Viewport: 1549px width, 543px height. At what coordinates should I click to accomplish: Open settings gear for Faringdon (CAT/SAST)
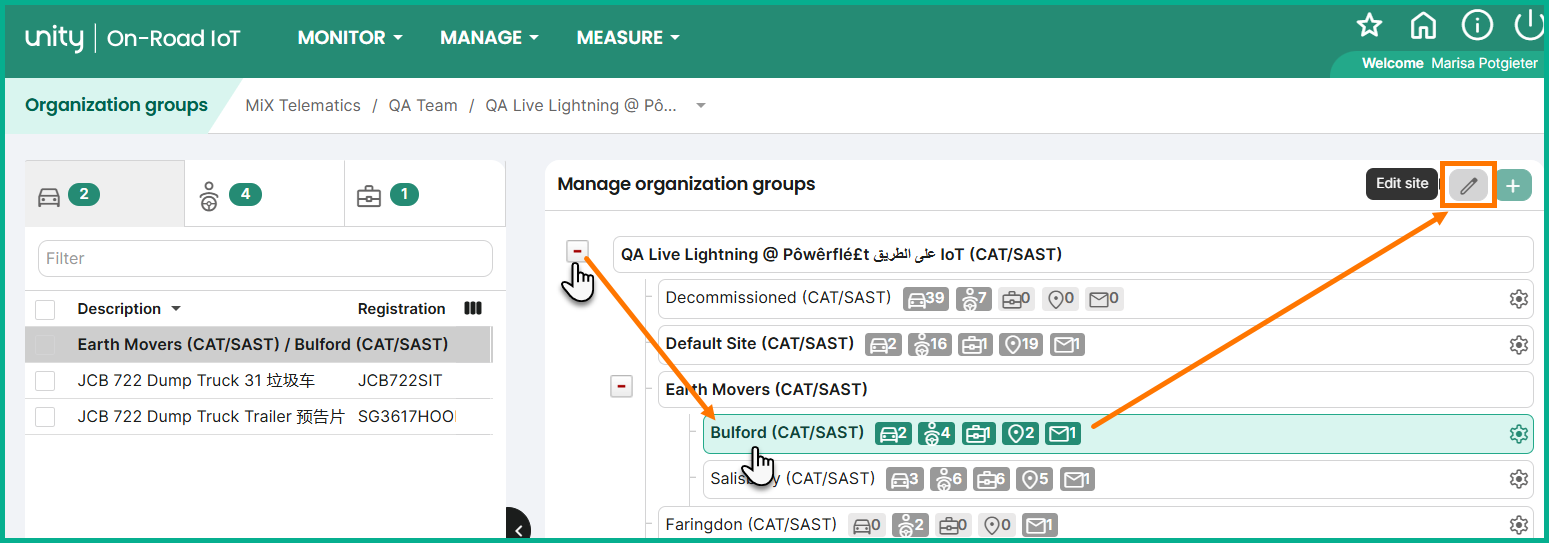click(x=1518, y=524)
